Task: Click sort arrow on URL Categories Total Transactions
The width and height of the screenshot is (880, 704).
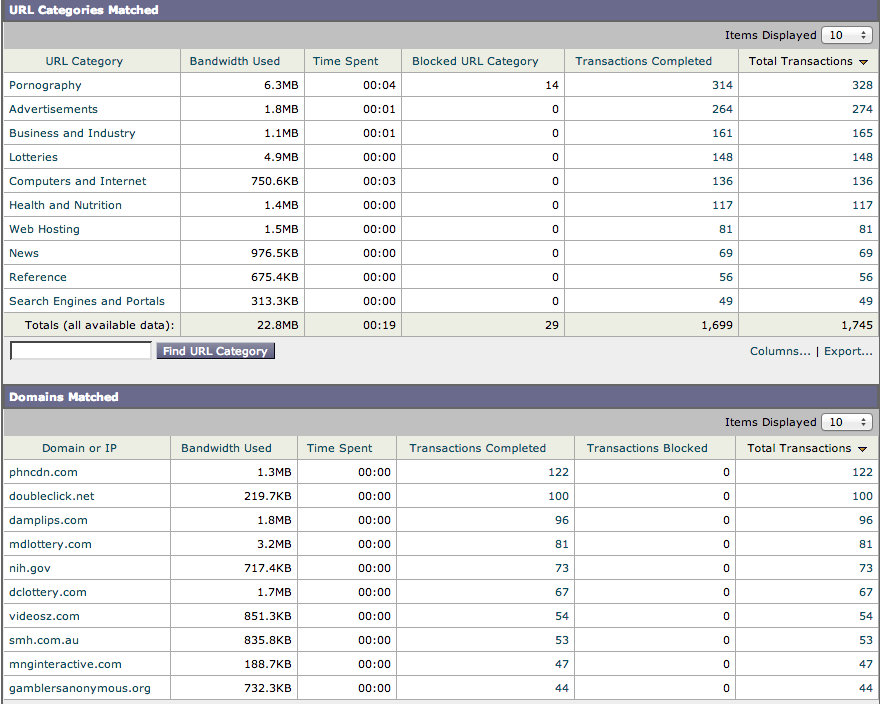Action: coord(863,62)
